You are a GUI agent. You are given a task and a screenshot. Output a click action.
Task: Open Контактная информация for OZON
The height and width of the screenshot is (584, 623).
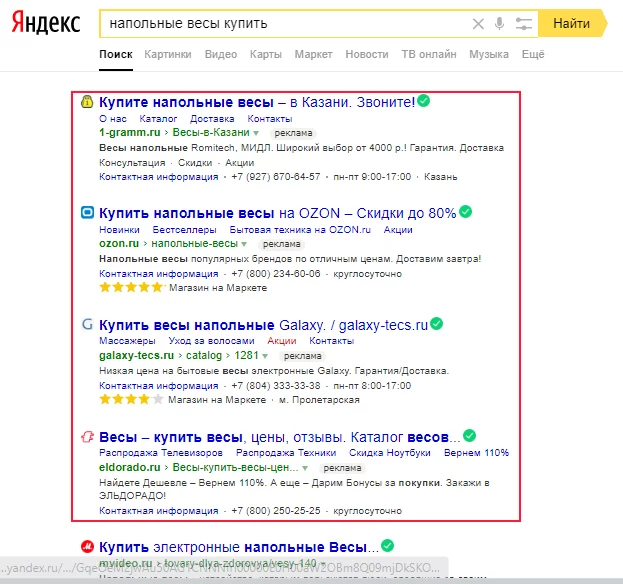[159, 273]
